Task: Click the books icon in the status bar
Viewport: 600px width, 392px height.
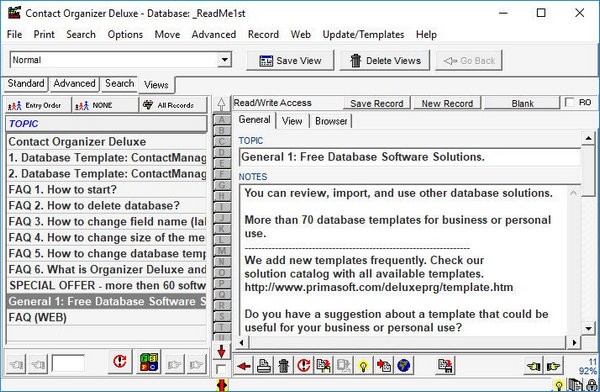Action: pyautogui.click(x=575, y=385)
